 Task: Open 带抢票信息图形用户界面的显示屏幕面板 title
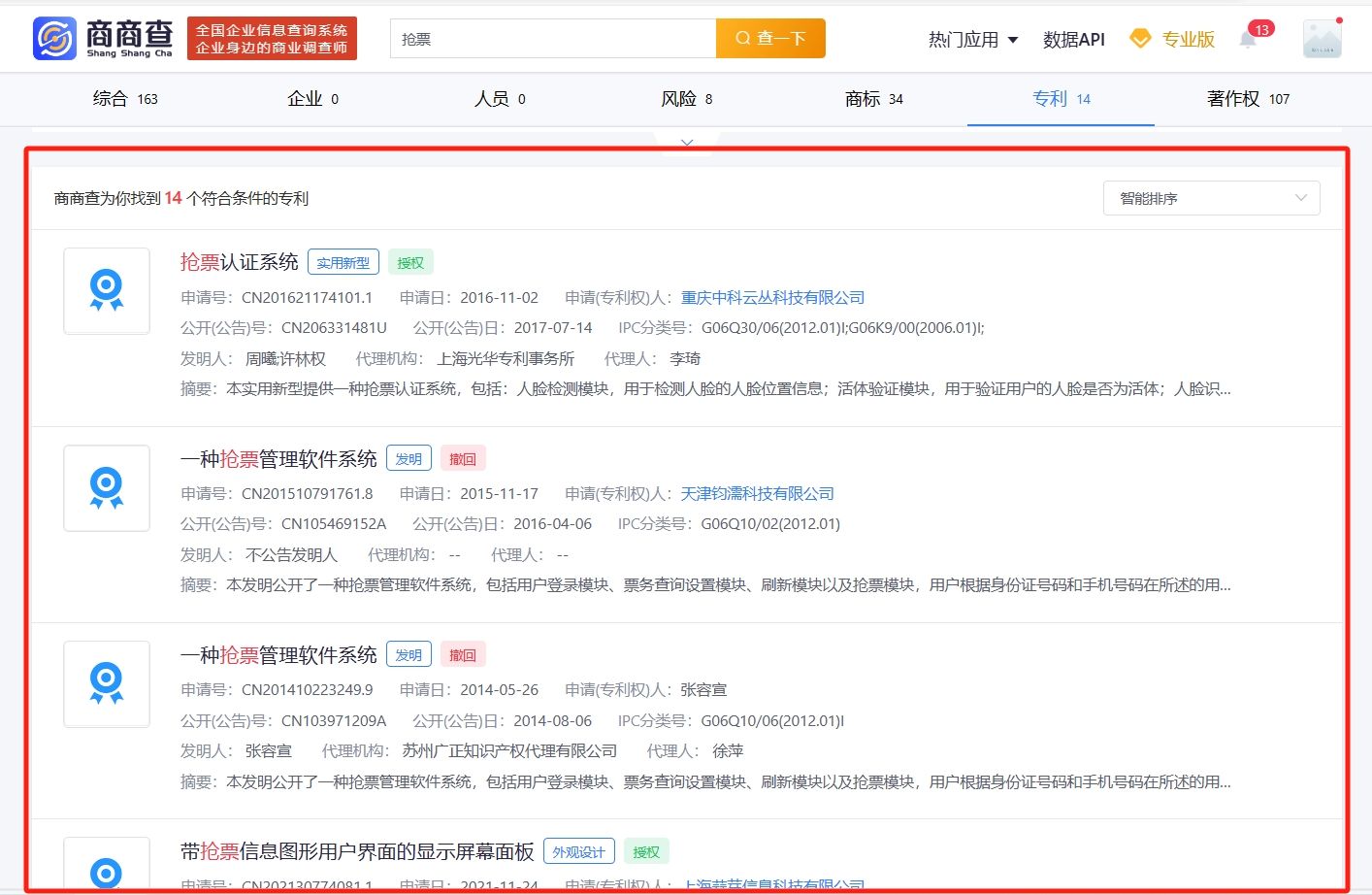click(357, 851)
